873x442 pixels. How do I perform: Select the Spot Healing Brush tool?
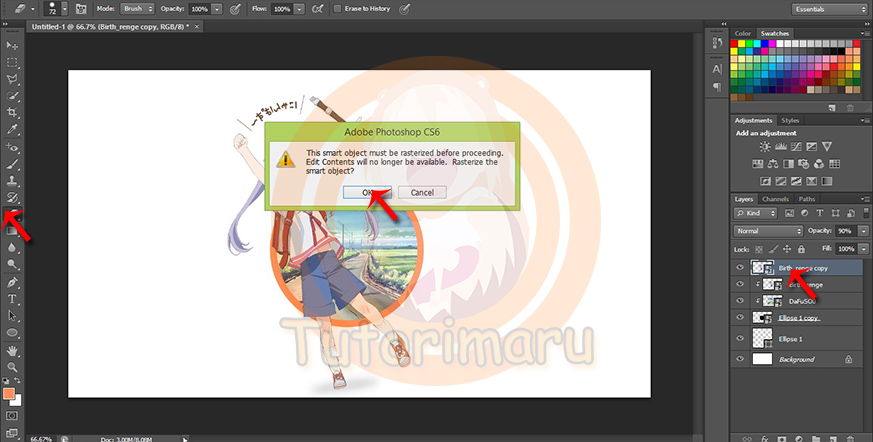point(12,148)
